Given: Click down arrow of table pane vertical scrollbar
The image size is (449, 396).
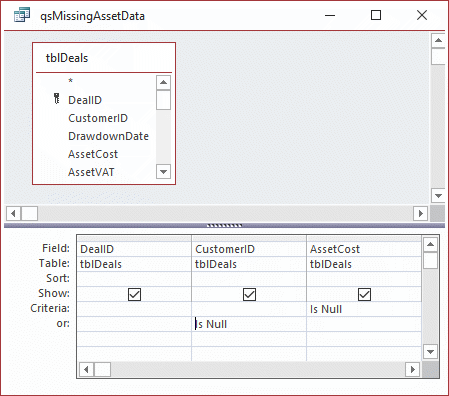Looking at the screenshot, I should (438, 196).
